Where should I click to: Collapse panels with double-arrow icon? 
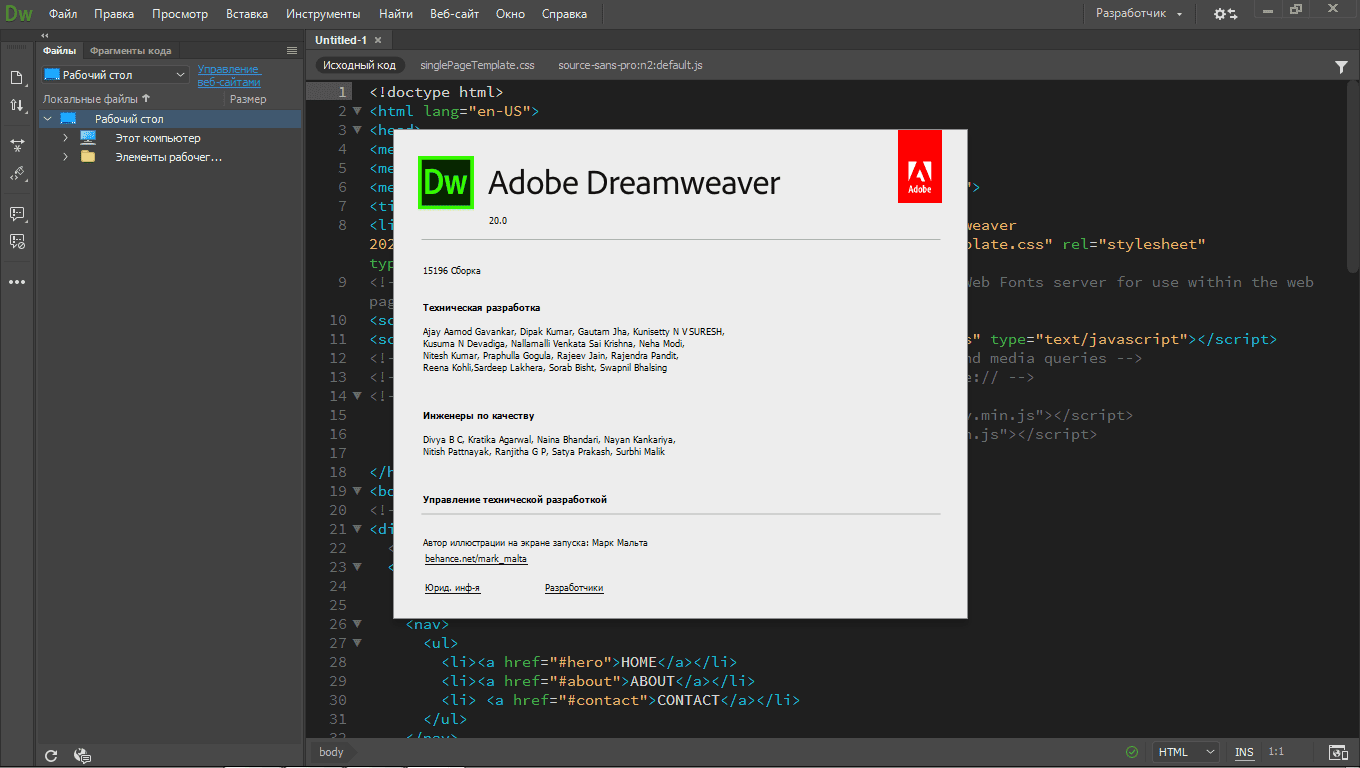point(44,35)
